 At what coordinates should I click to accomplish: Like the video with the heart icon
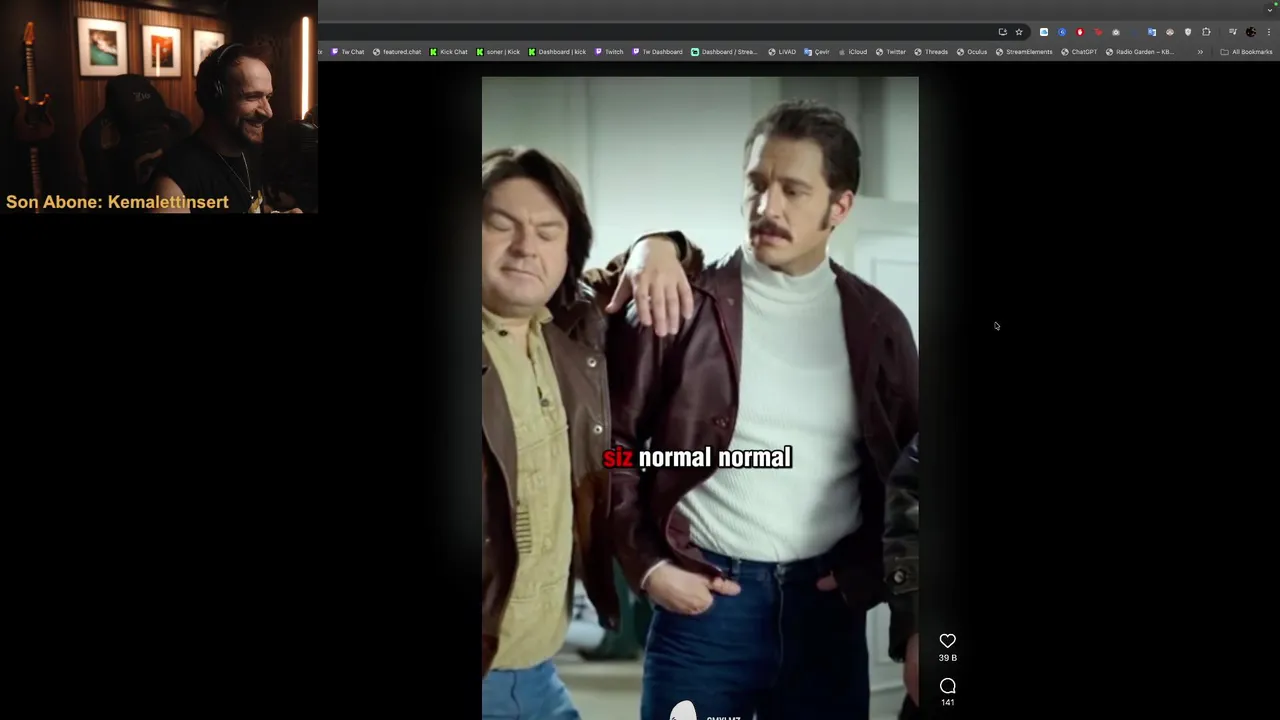point(947,641)
